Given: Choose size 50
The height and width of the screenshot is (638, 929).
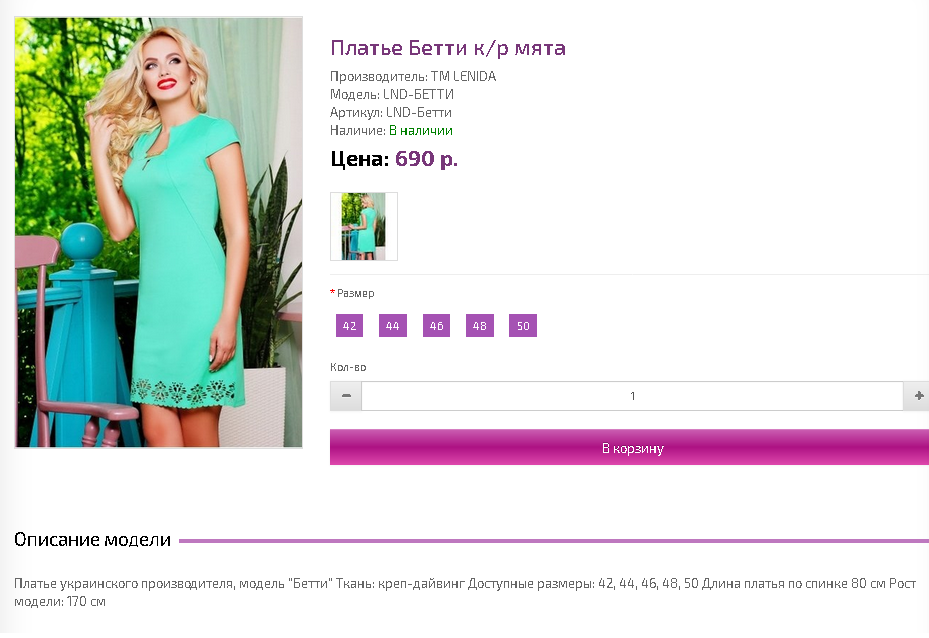Looking at the screenshot, I should (523, 326).
